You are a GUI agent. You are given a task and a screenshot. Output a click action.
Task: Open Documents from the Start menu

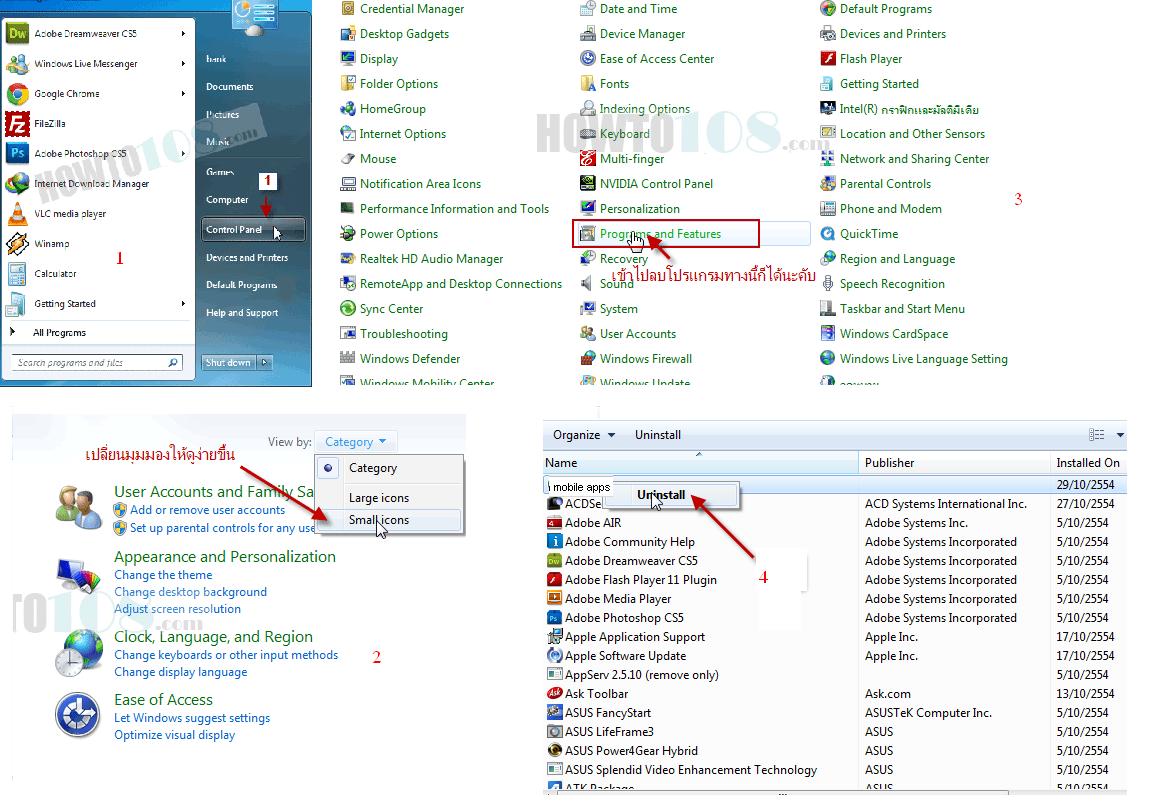click(229, 87)
